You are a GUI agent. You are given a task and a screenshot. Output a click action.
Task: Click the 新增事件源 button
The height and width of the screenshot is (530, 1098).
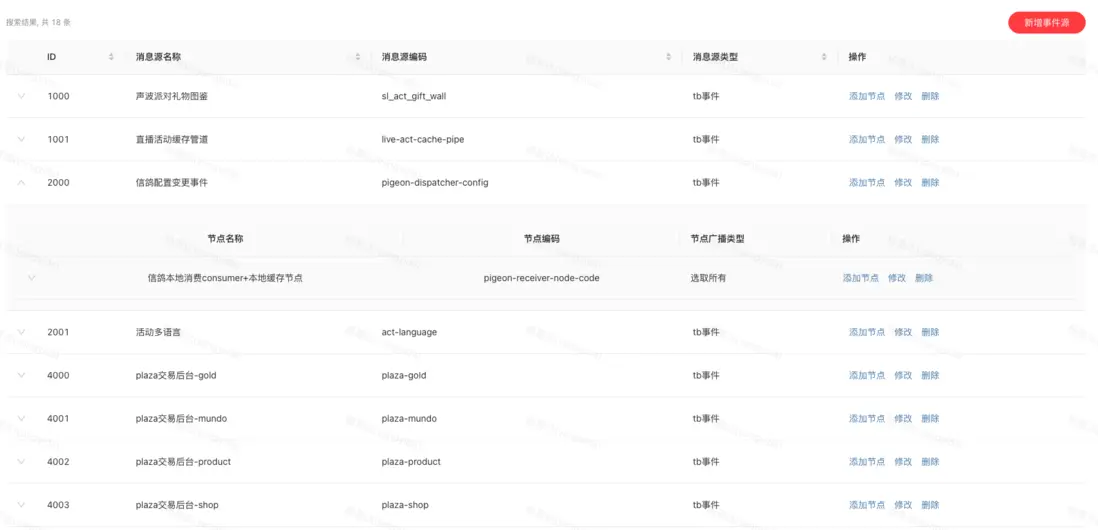click(x=1046, y=22)
